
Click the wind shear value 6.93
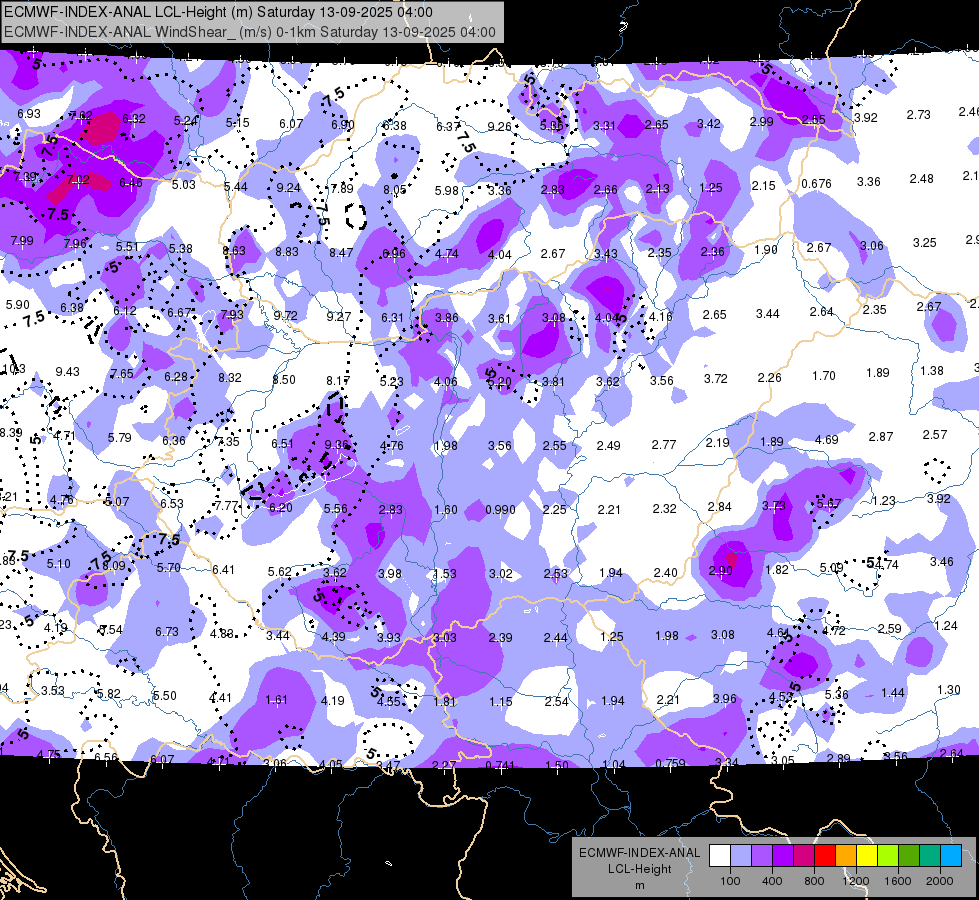pyautogui.click(x=29, y=114)
